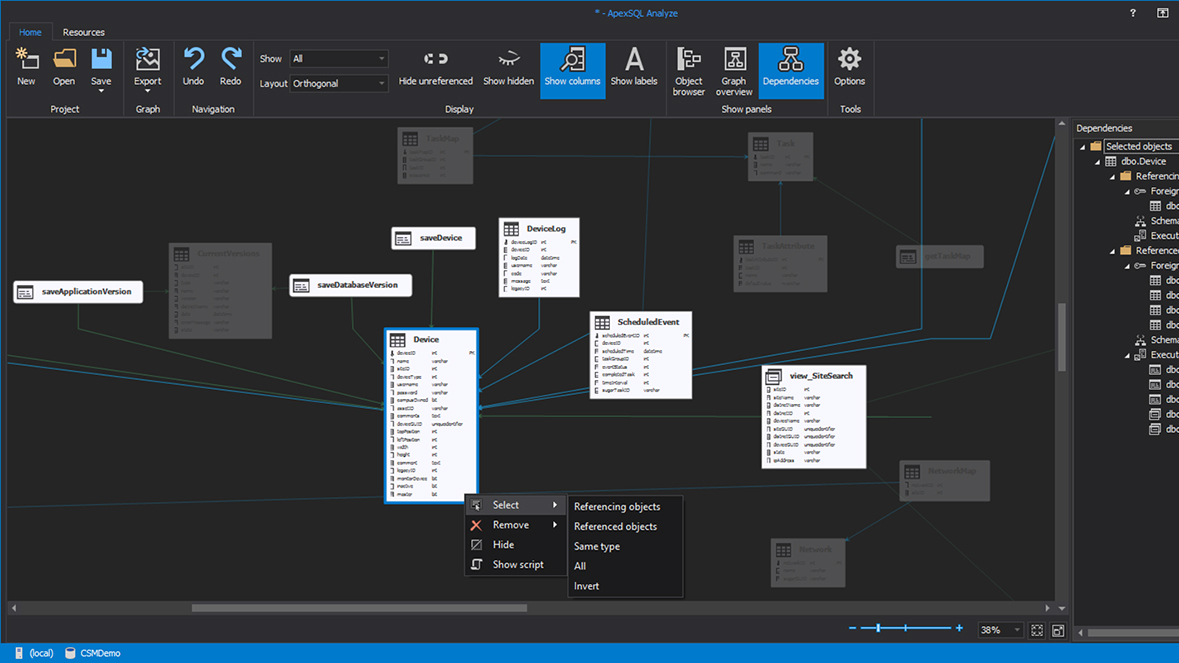The width and height of the screenshot is (1179, 663).
Task: Adjust the zoom slider handle
Action: (x=877, y=628)
